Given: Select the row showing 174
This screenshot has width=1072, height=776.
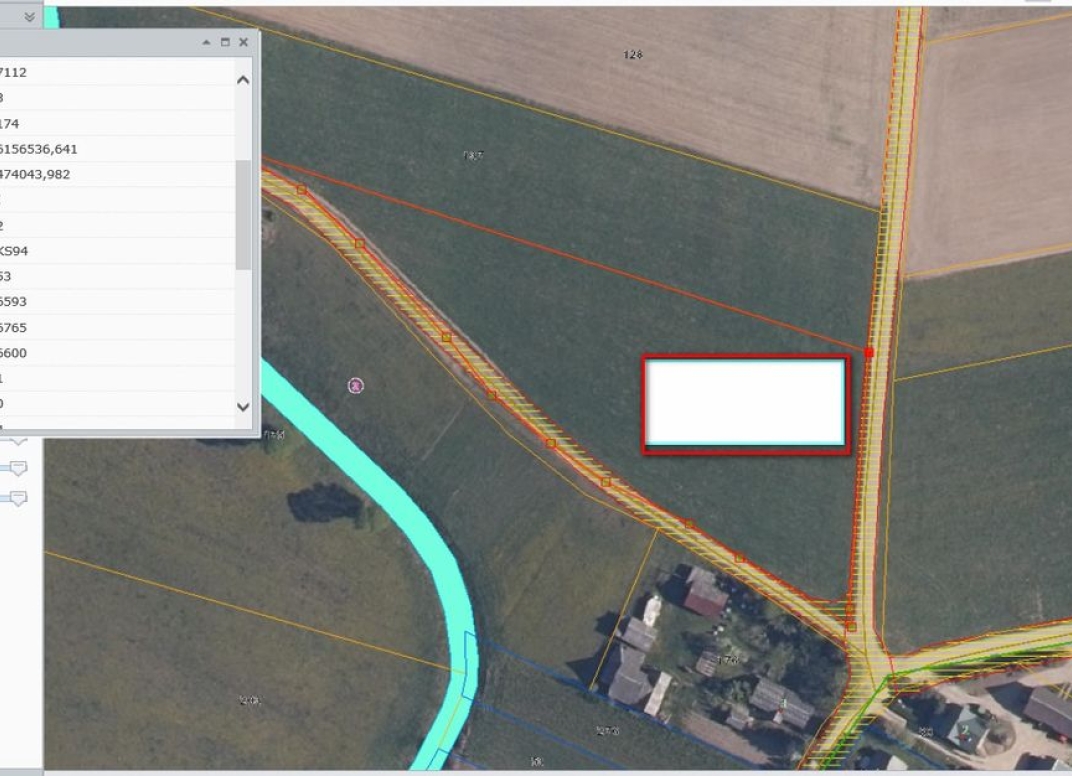Looking at the screenshot, I should coord(117,124).
